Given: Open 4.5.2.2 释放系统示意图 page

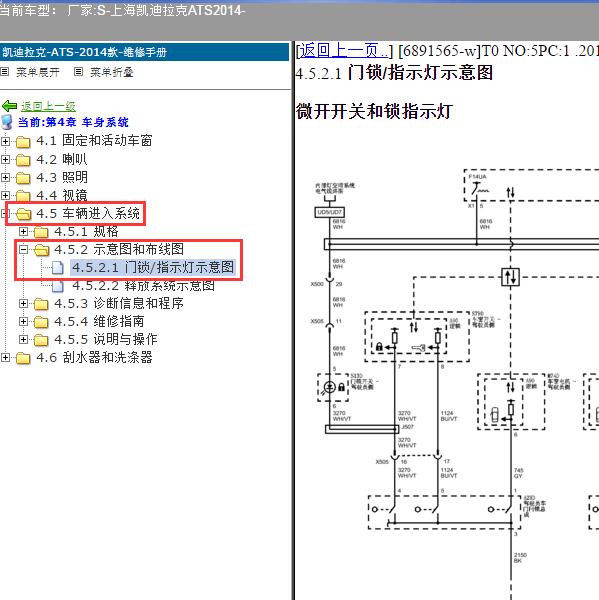Looking at the screenshot, I should pos(143,285).
